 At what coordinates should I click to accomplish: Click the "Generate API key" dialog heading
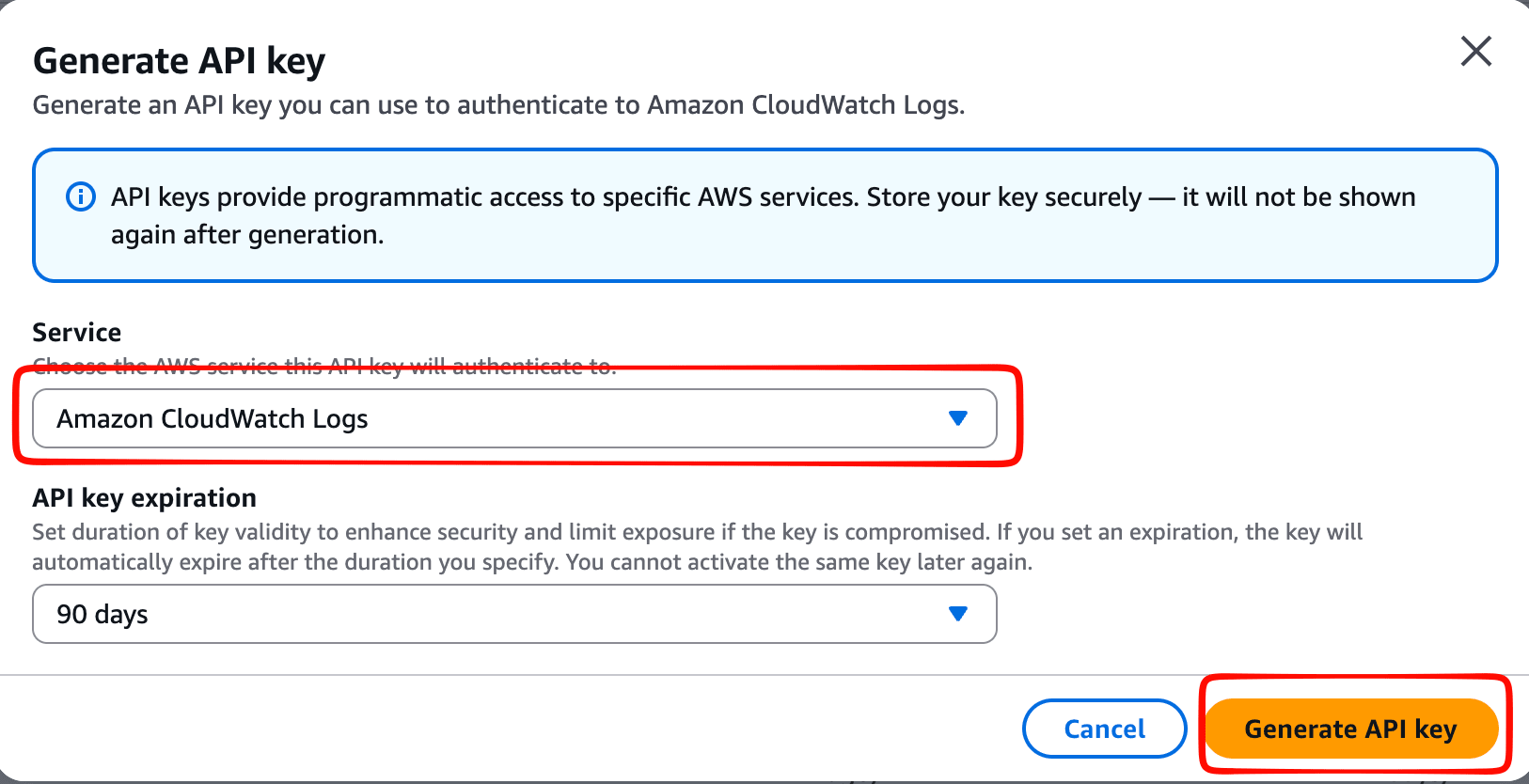click(179, 61)
